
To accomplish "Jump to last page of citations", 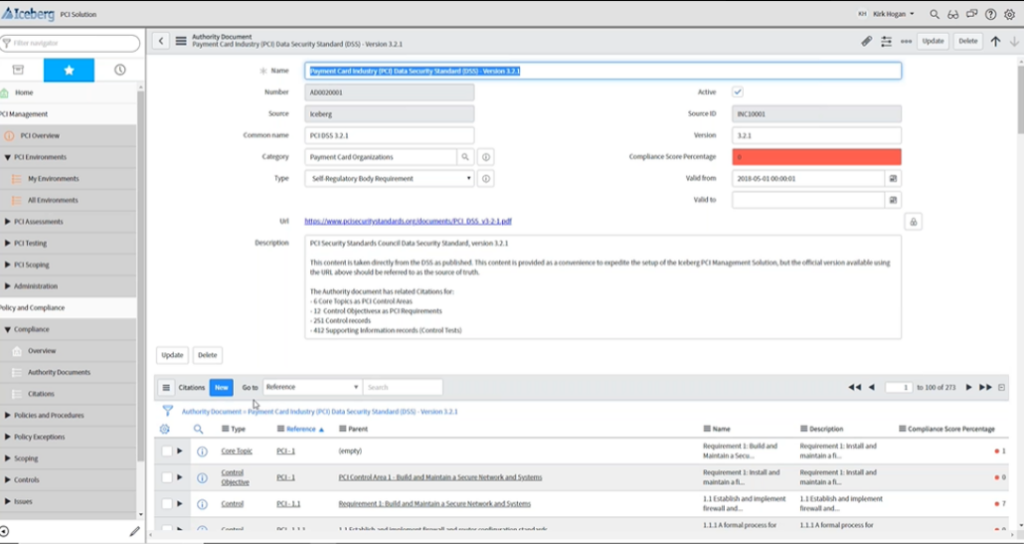I will pos(985,387).
